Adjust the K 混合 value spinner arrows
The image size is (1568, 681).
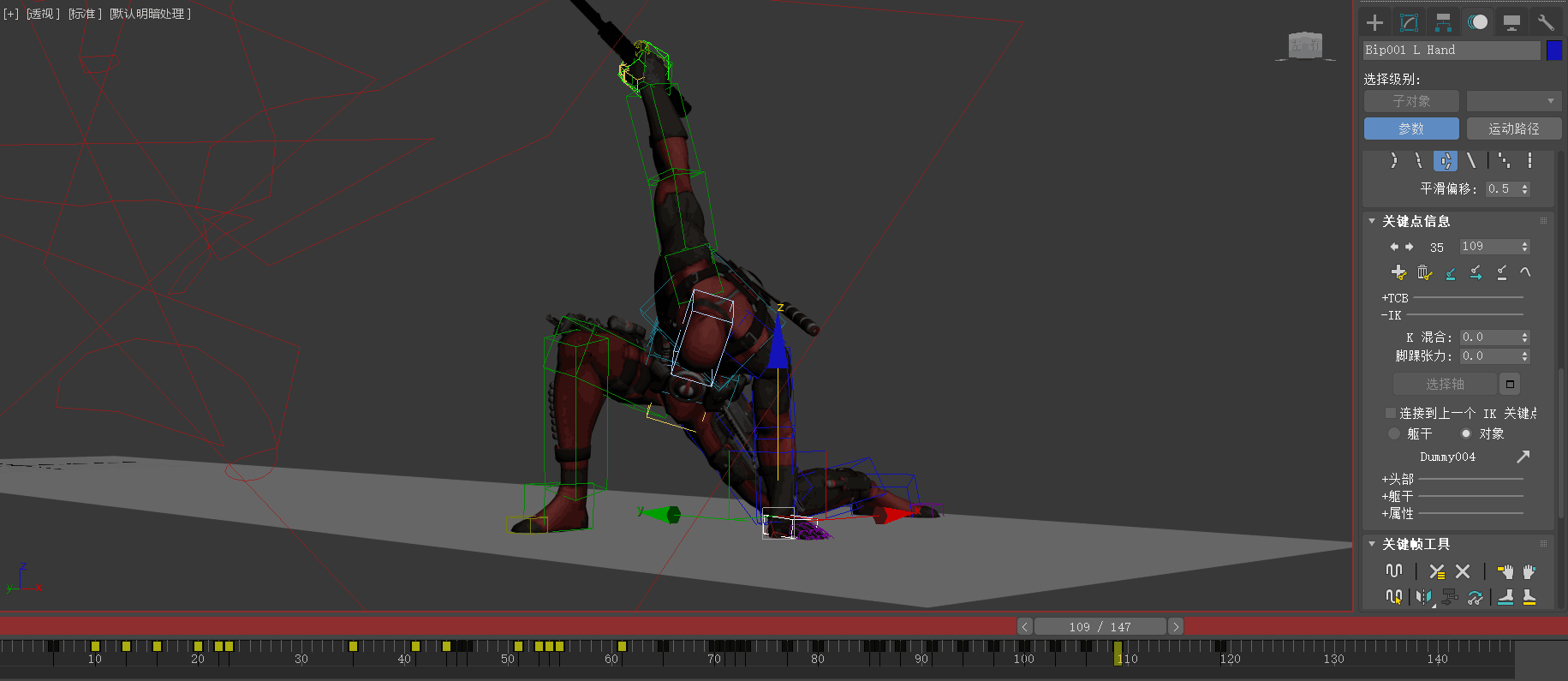pyautogui.click(x=1524, y=338)
